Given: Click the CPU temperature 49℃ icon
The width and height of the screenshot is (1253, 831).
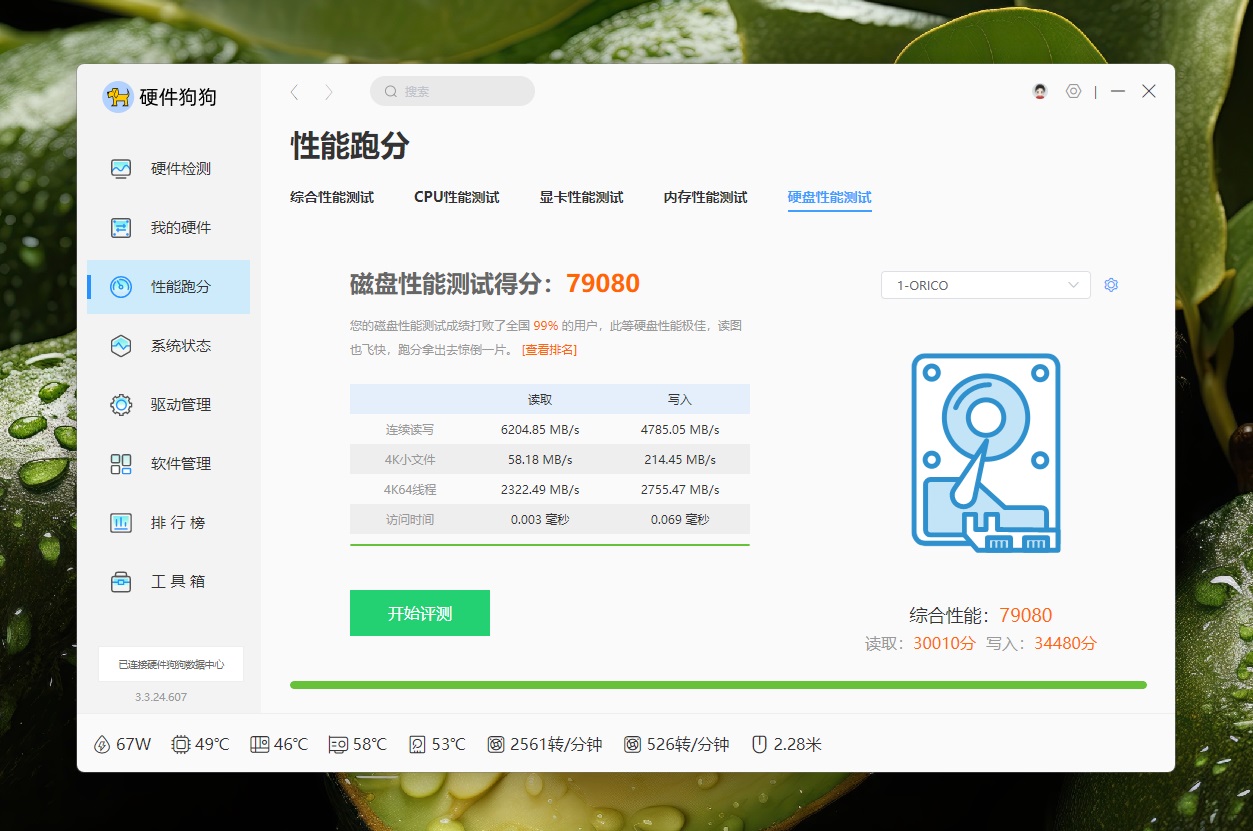Looking at the screenshot, I should (x=181, y=745).
